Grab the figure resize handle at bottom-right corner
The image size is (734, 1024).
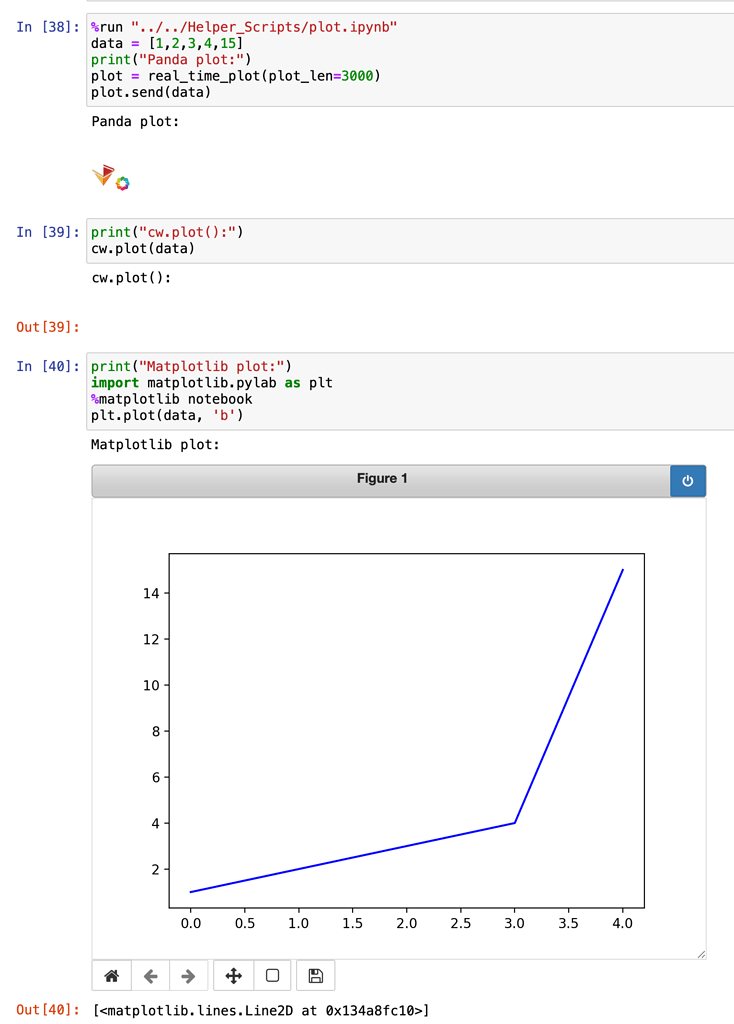[x=700, y=954]
